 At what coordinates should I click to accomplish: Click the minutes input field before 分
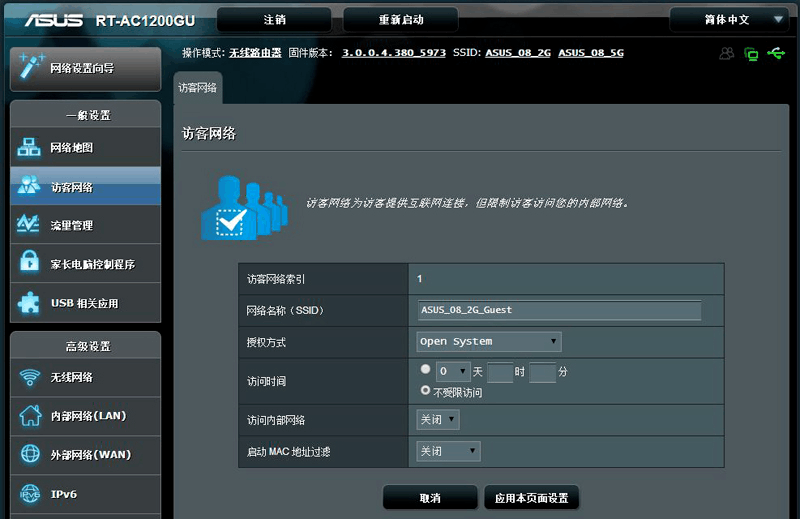pyautogui.click(x=542, y=372)
